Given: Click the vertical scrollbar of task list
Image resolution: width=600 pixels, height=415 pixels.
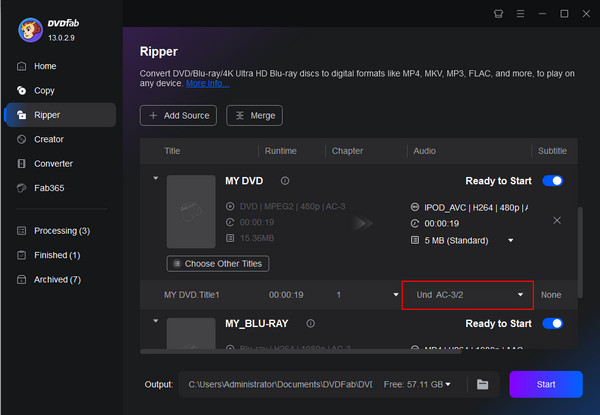Looking at the screenshot, I should tap(580, 252).
